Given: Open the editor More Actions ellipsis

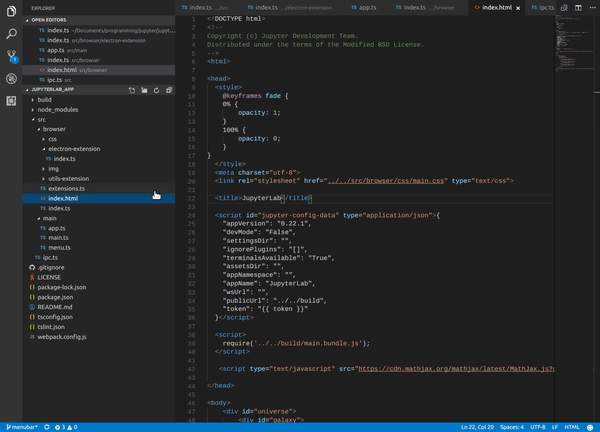Looking at the screenshot, I should click(x=592, y=8).
